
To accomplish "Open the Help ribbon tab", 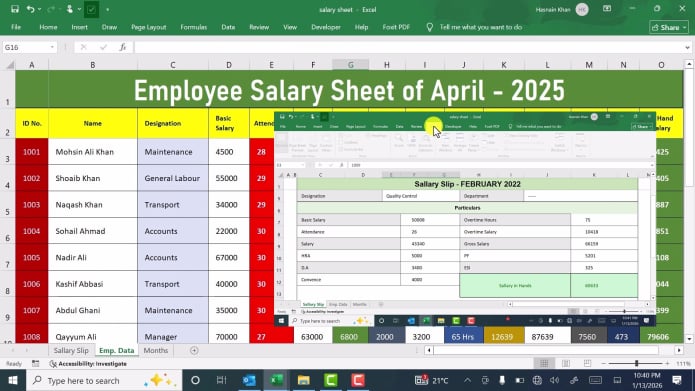I will click(x=361, y=27).
